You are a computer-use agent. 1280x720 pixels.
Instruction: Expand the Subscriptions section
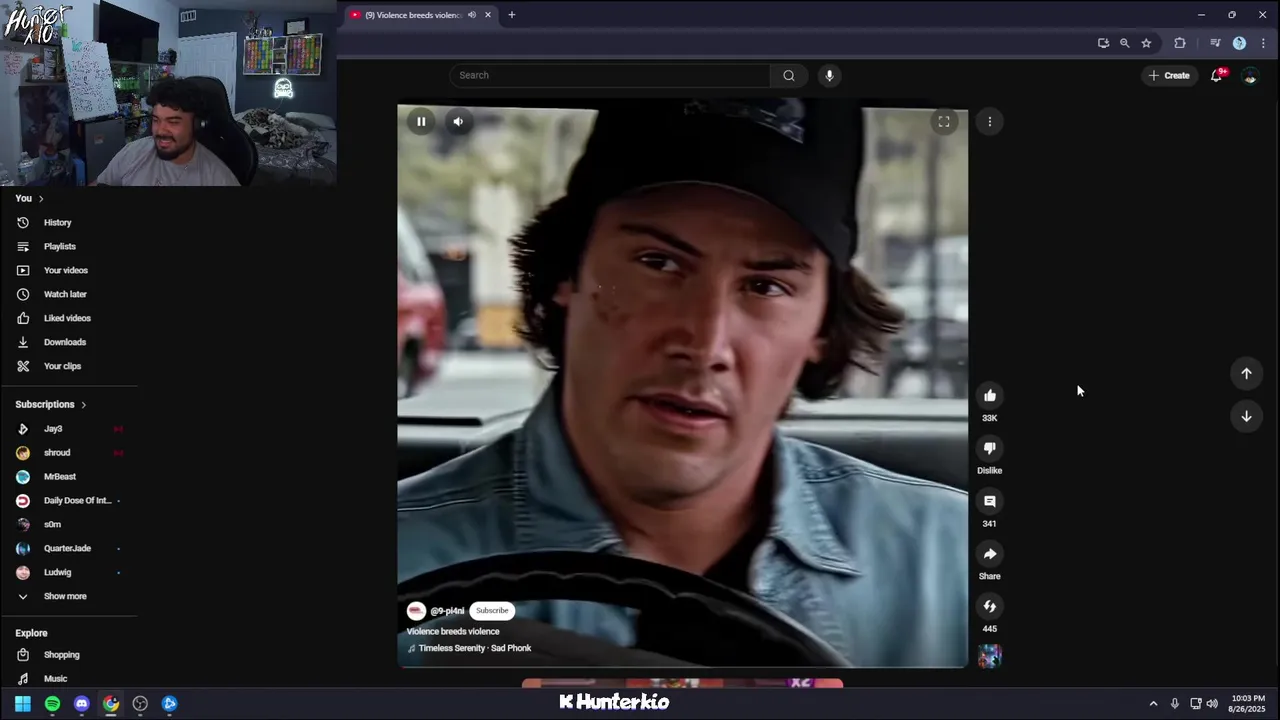[x=51, y=404]
